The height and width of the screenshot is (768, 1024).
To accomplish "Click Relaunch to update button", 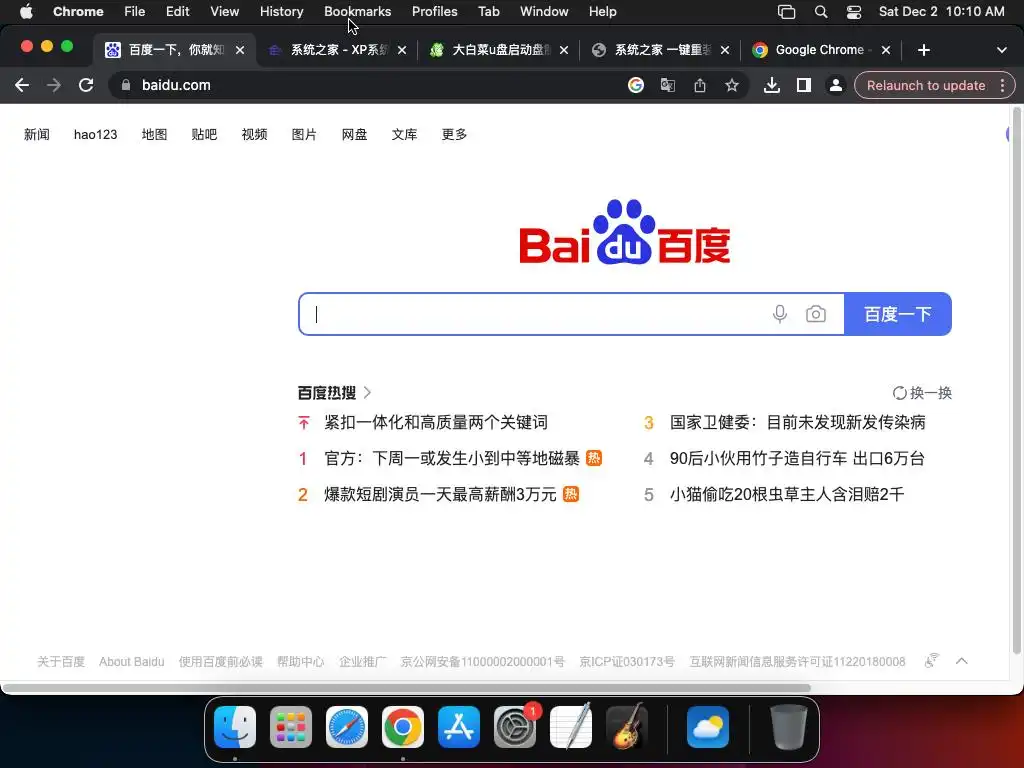I will (925, 85).
